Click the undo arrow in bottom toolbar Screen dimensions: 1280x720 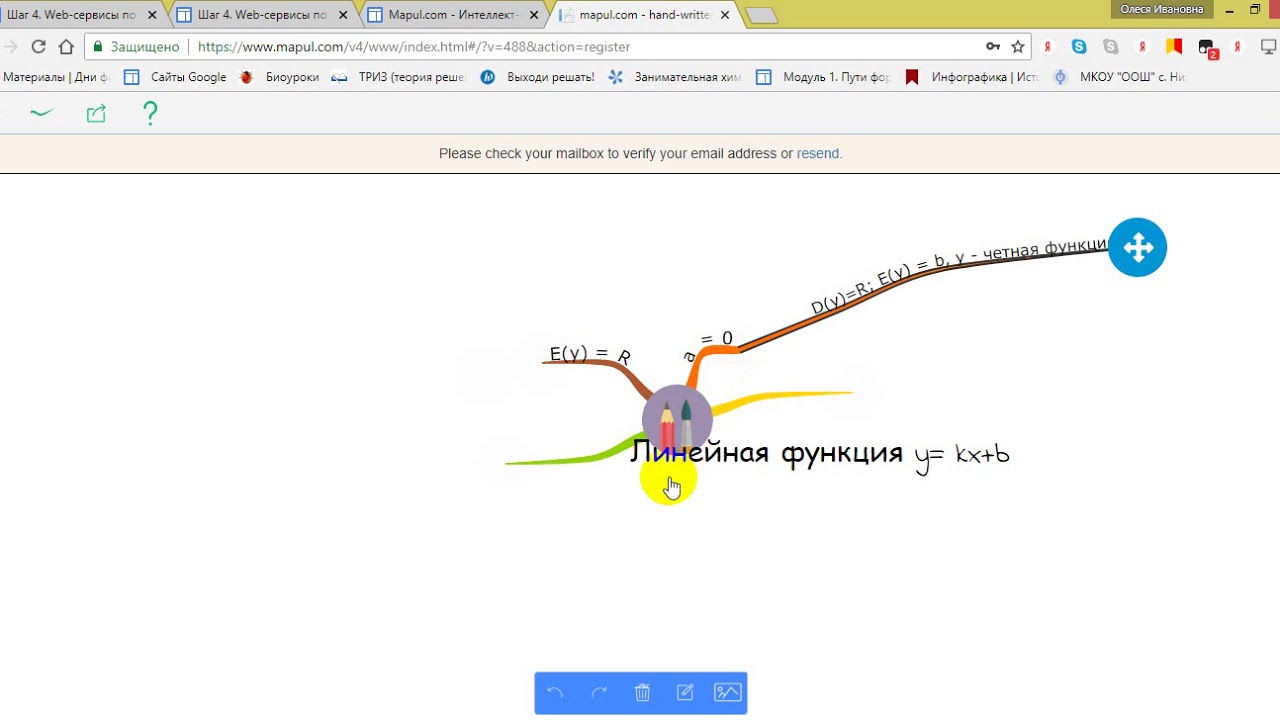pos(555,692)
